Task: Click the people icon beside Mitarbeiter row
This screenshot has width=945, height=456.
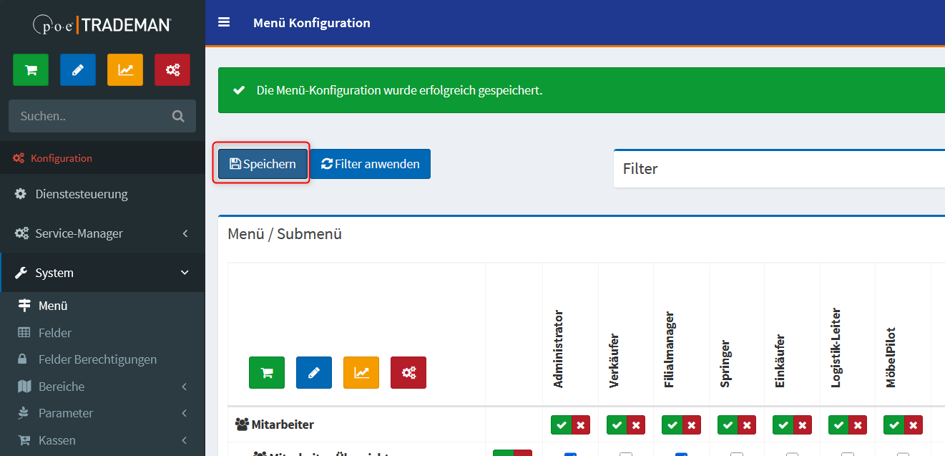Action: 242,425
